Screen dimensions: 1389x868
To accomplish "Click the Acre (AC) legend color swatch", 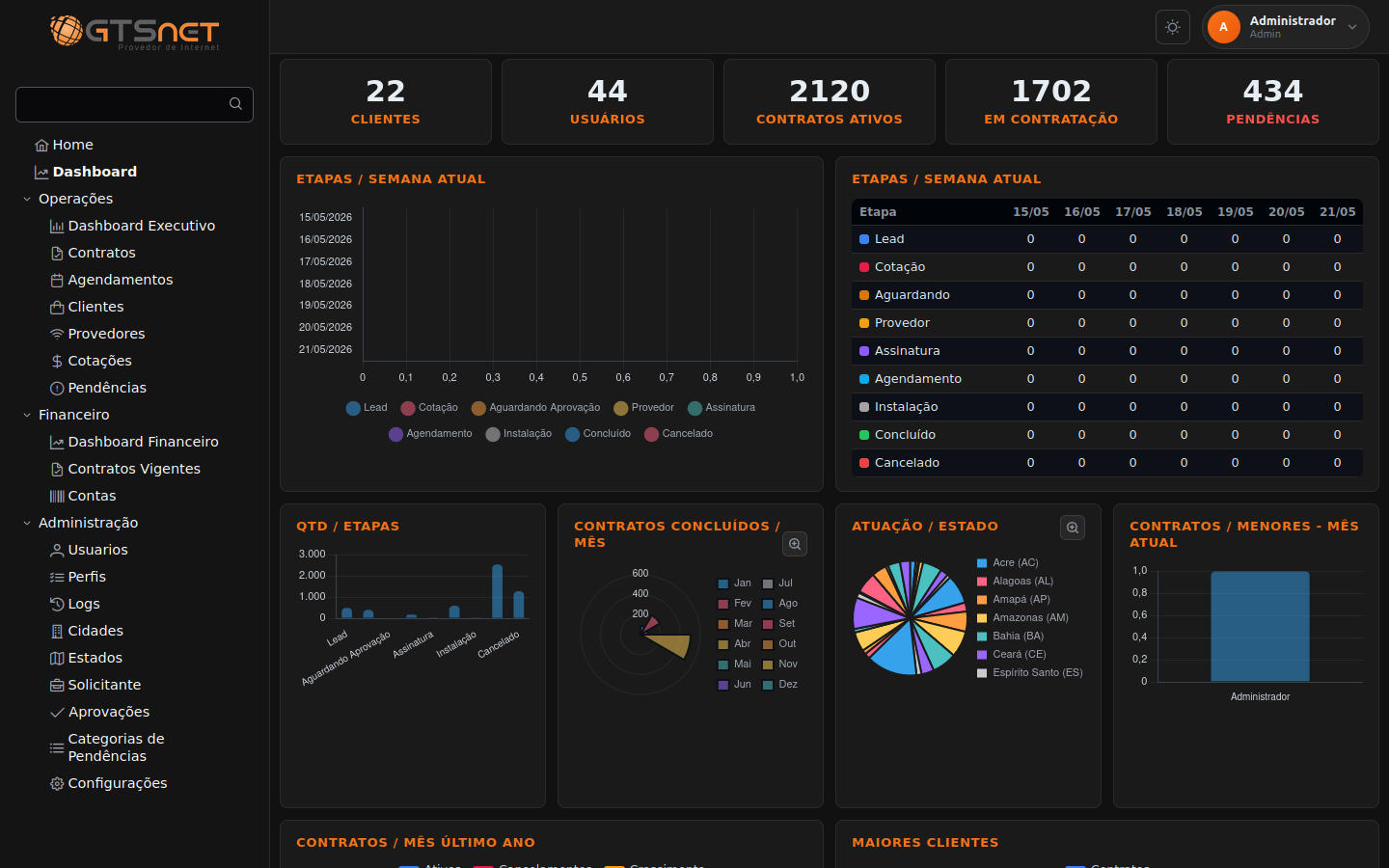I will coord(982,563).
